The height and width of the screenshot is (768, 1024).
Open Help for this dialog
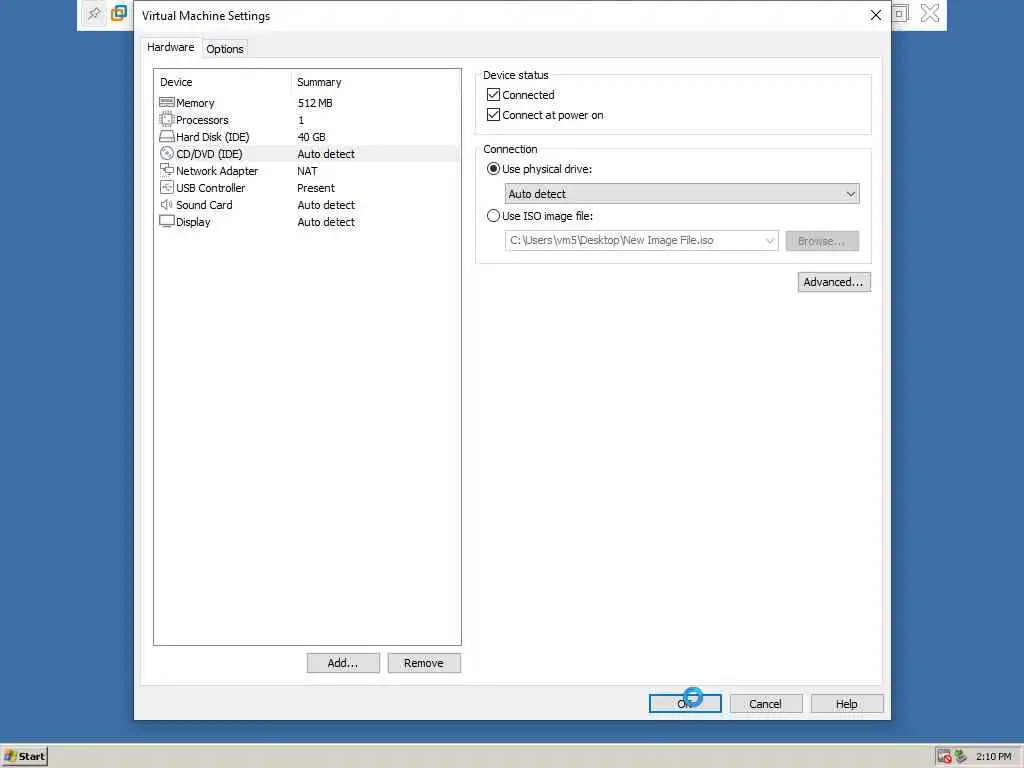coord(847,703)
